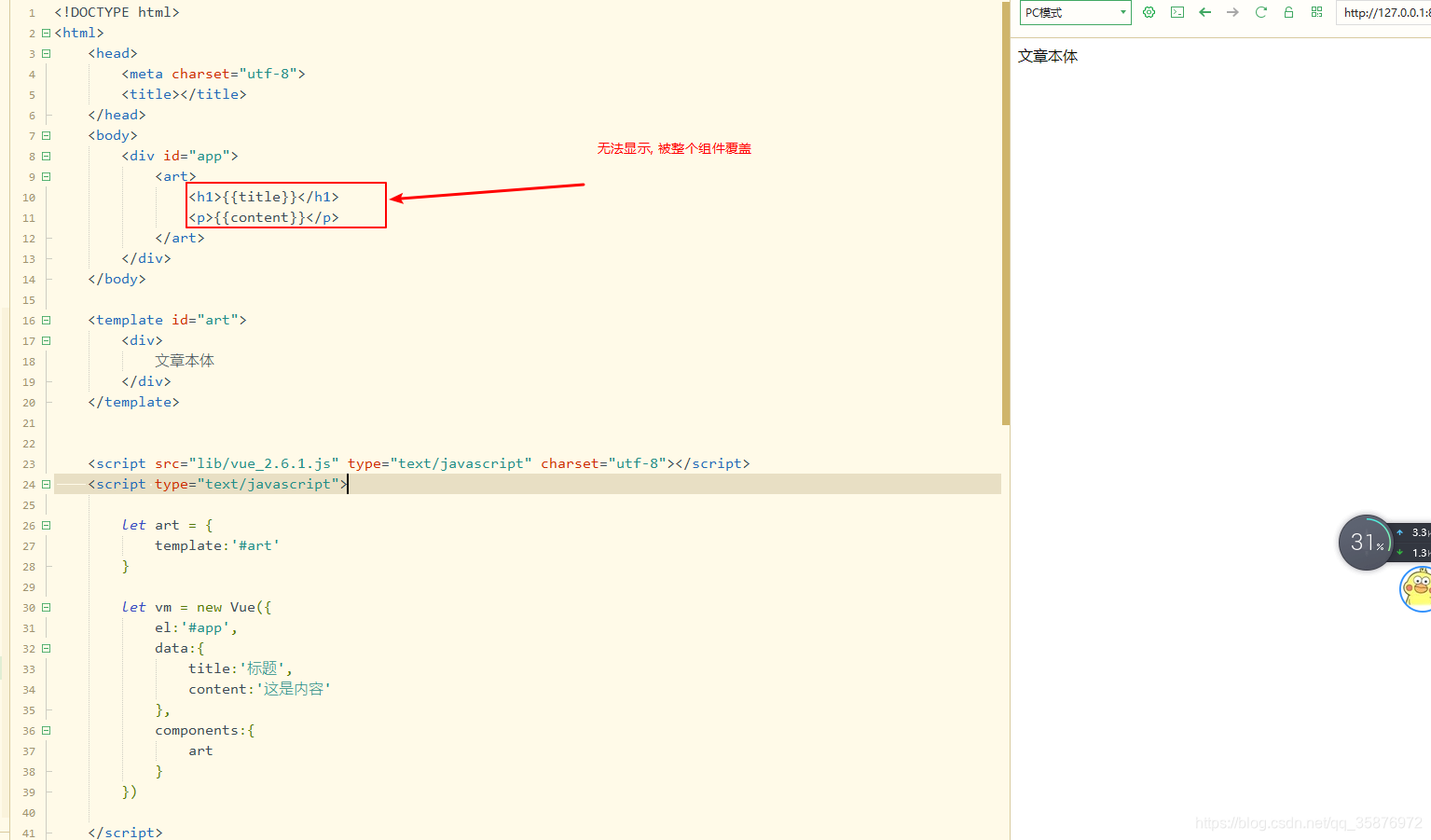This screenshot has height=840, width=1431.
Task: Click the 文章本体 text in browser preview
Action: click(1048, 56)
